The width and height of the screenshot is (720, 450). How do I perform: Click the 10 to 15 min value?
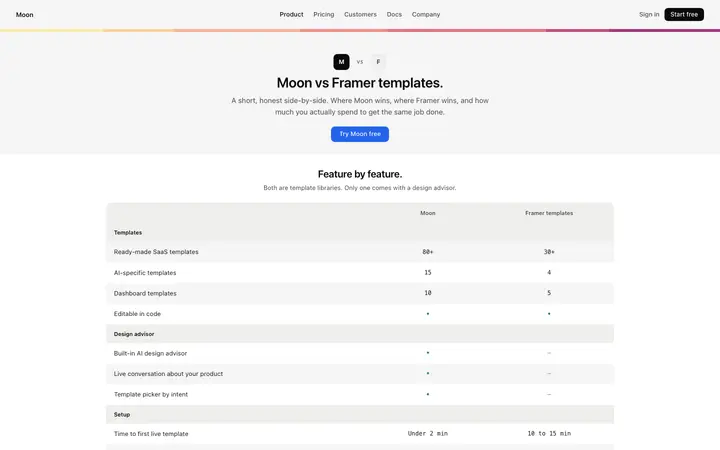point(549,433)
